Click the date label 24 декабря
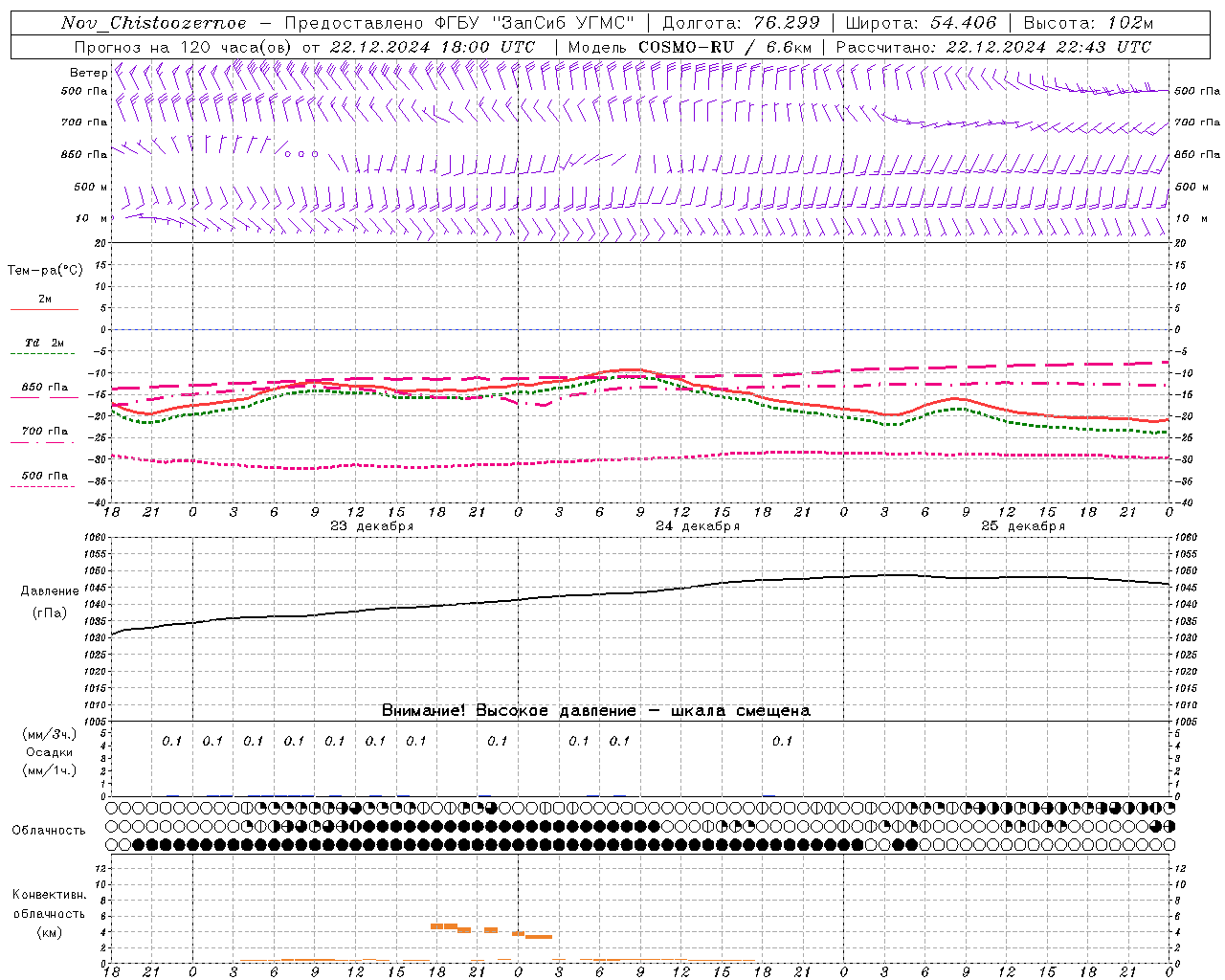 pyautogui.click(x=698, y=525)
